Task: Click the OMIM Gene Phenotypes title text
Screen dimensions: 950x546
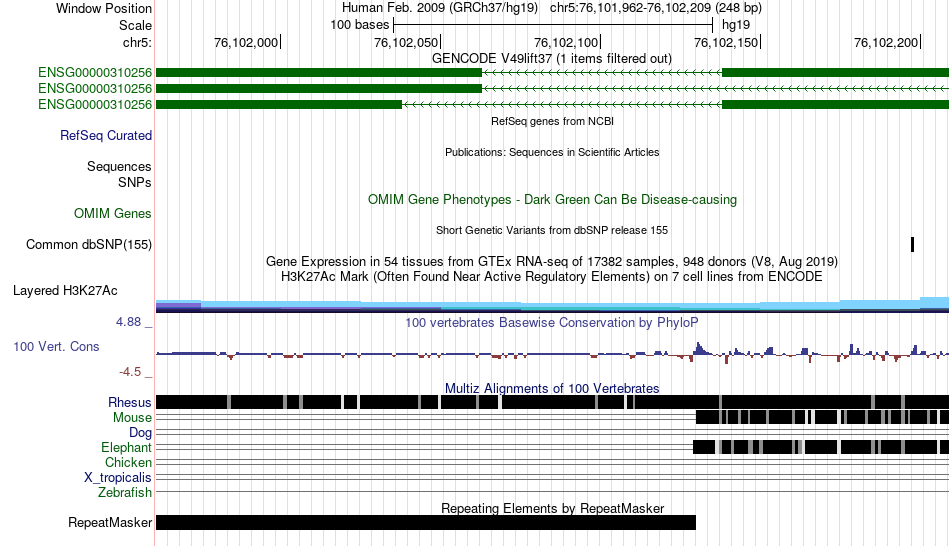Action: [553, 199]
